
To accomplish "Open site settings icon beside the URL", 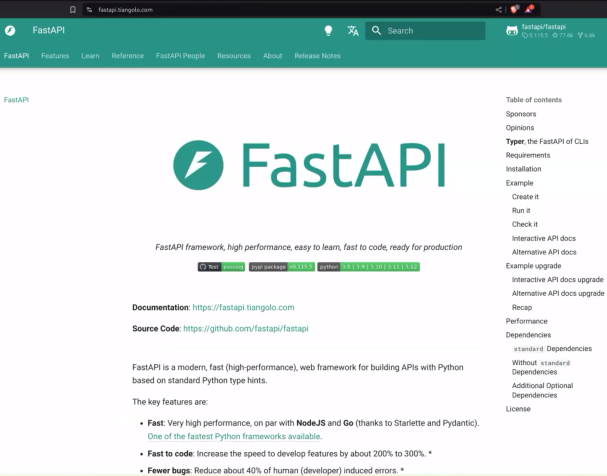I will [89, 10].
